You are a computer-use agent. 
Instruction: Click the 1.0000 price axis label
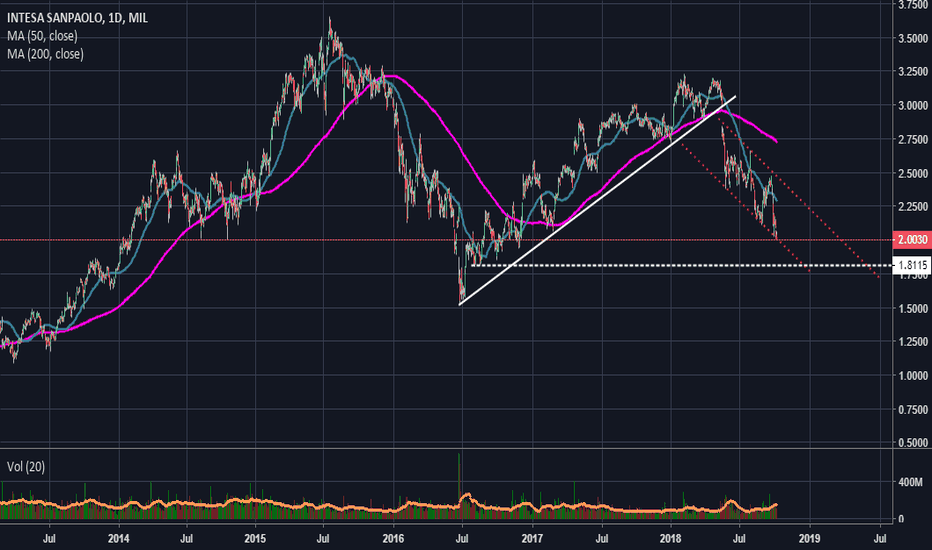(x=913, y=375)
